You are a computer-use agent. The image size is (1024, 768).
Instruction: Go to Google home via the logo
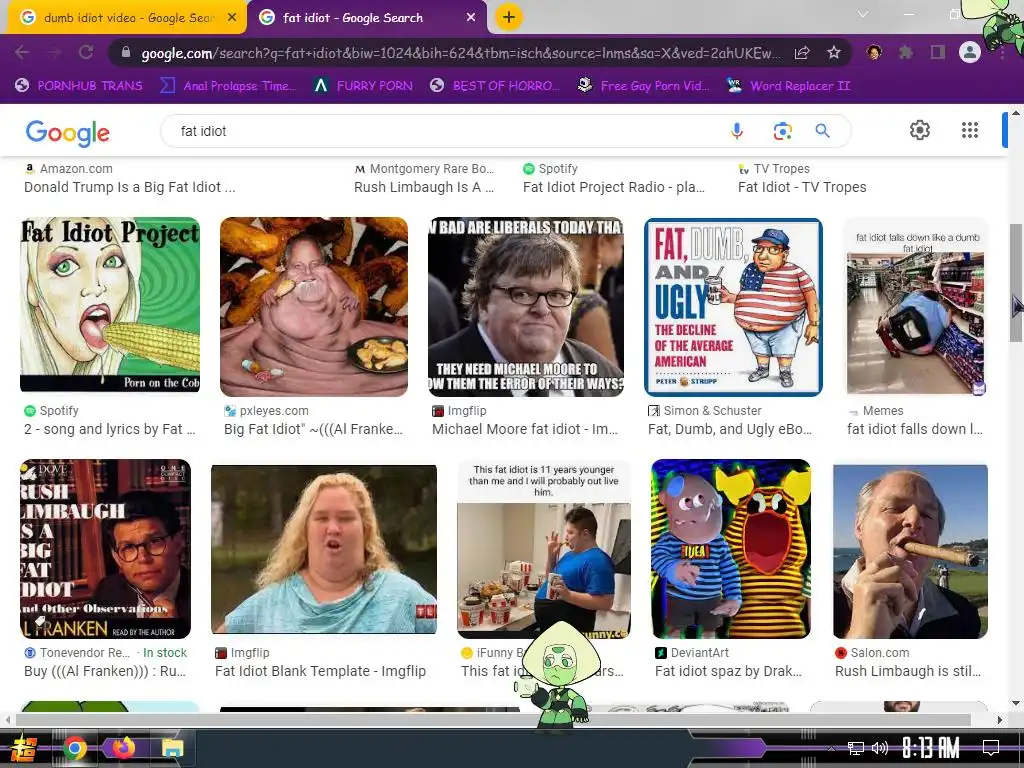[x=68, y=133]
